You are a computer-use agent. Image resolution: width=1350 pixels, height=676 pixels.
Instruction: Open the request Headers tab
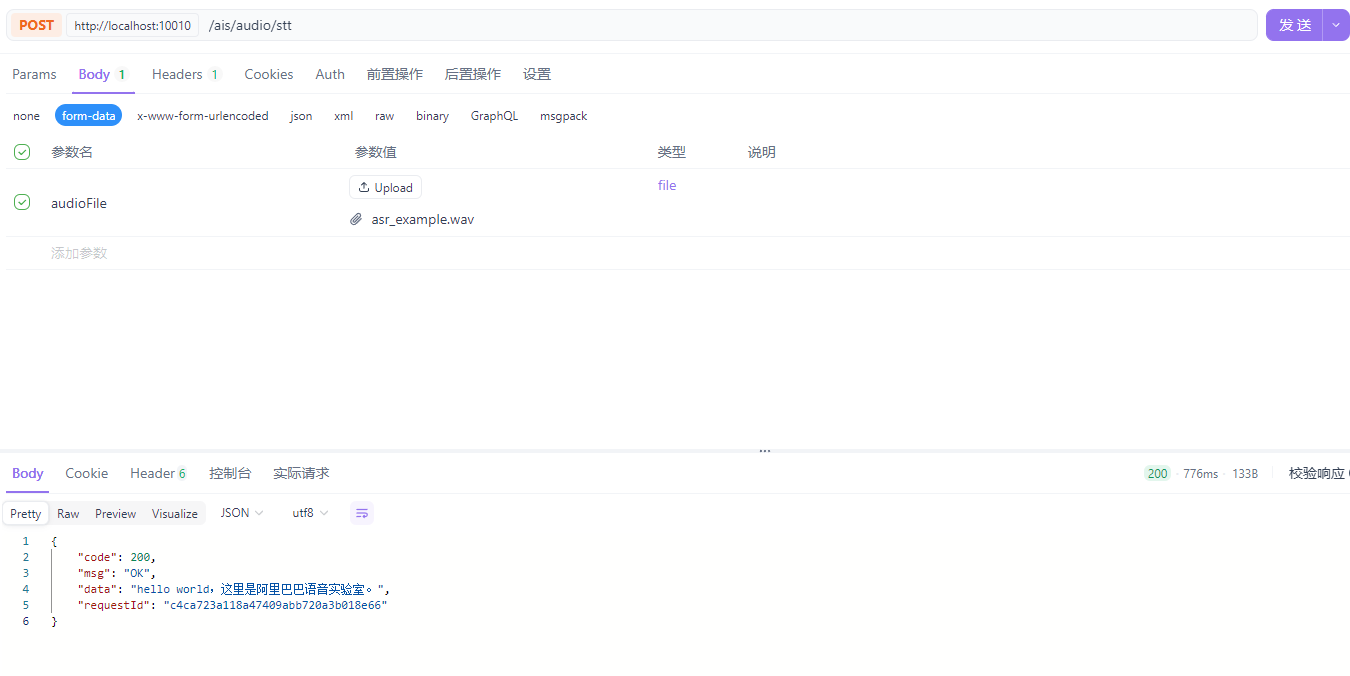(186, 74)
